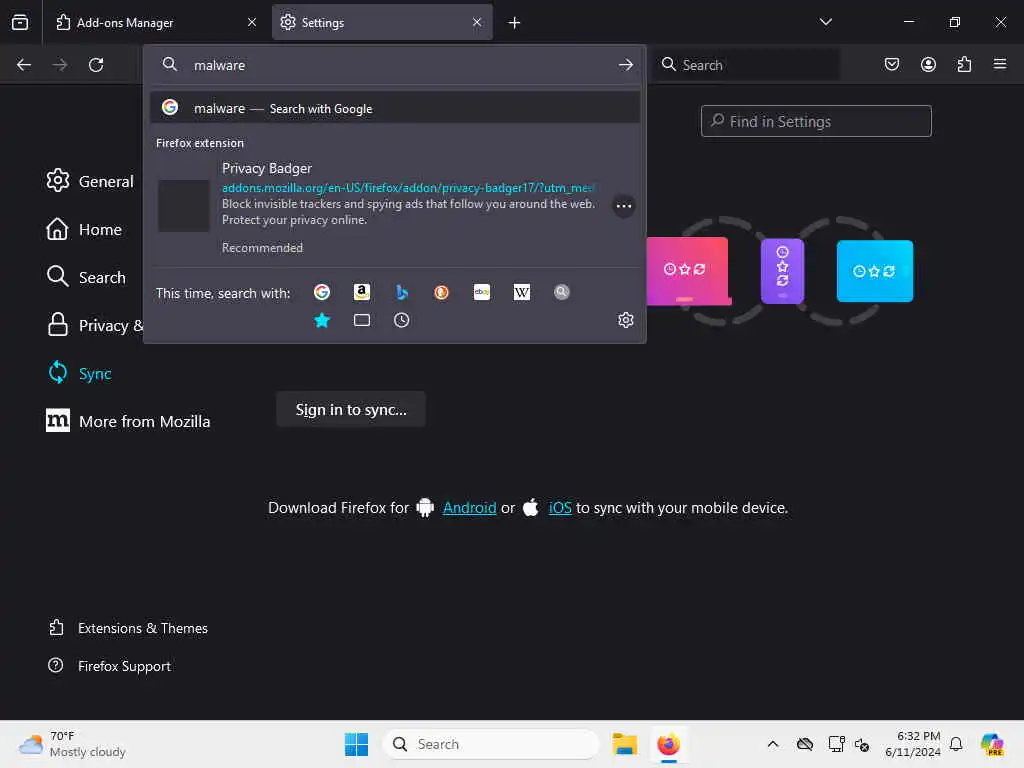Open the Firefox View button
Screen dimensions: 1024x768
coord(20,22)
